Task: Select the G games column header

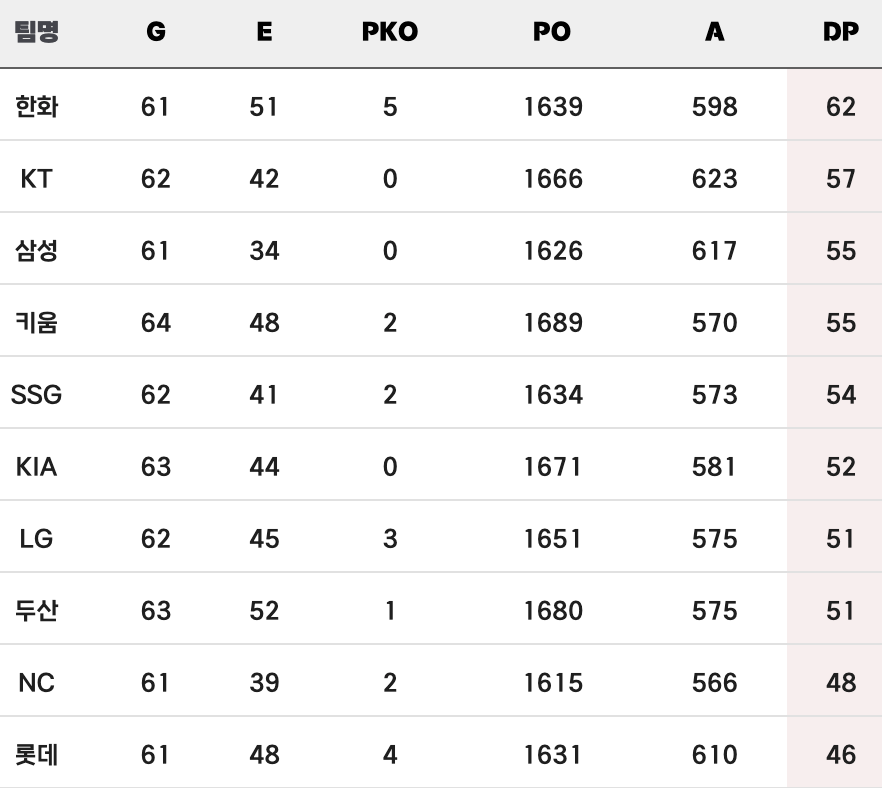Action: click(x=156, y=31)
